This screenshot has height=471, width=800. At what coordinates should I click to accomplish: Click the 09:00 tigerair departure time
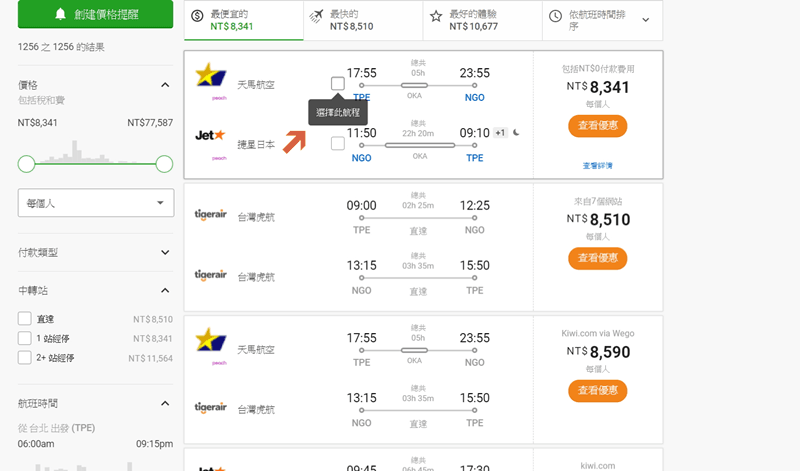coord(361,206)
